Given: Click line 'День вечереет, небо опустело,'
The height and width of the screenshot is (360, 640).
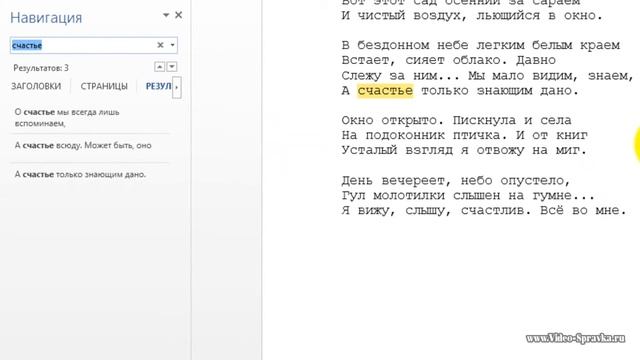Looking at the screenshot, I should point(456,180).
